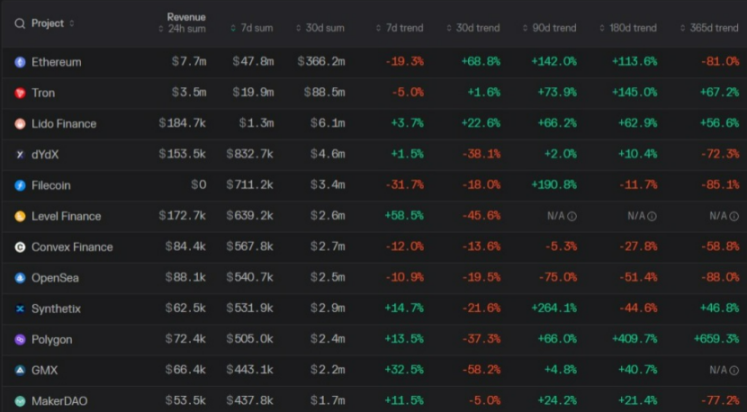The height and width of the screenshot is (412, 747).
Task: Open the Polygon project link
Action: 51,340
